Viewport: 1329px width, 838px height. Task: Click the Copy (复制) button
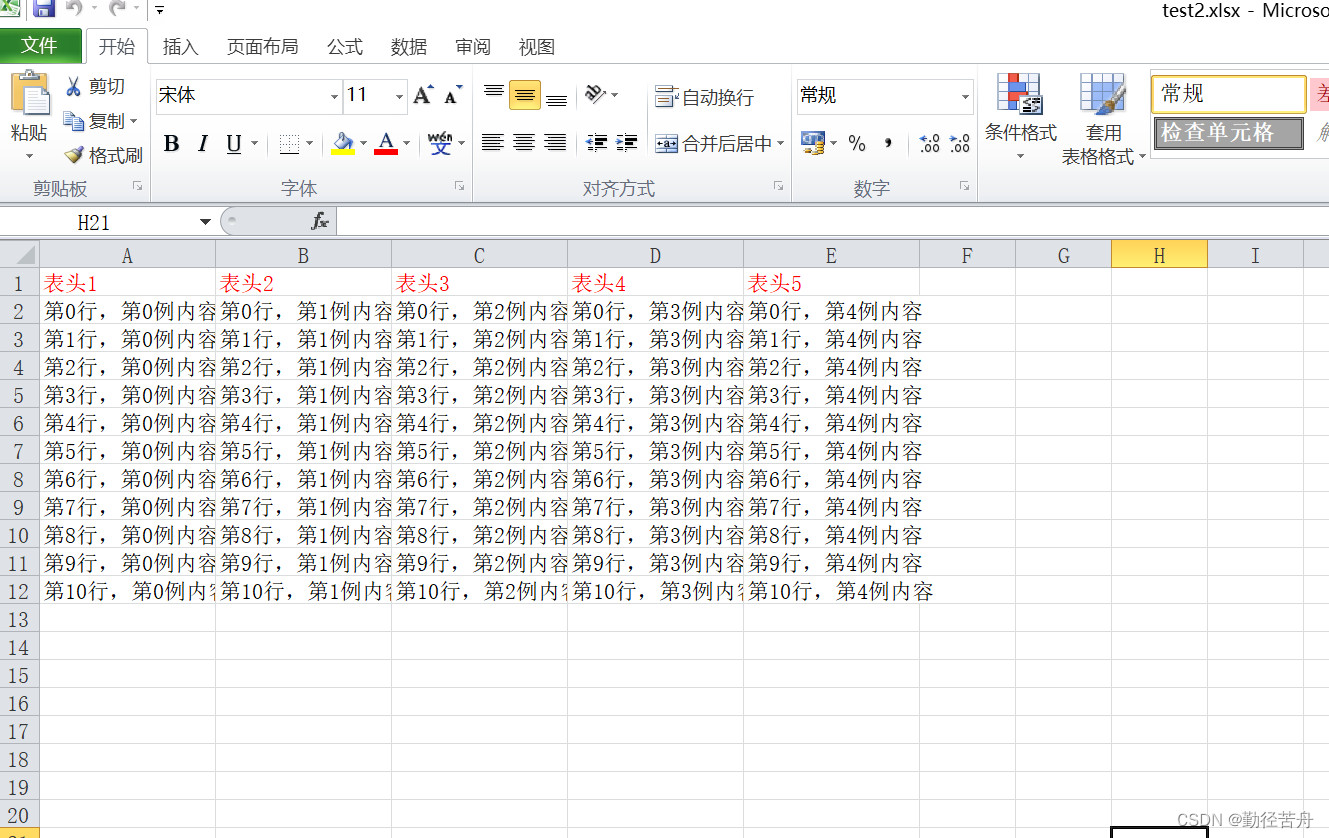[95, 121]
